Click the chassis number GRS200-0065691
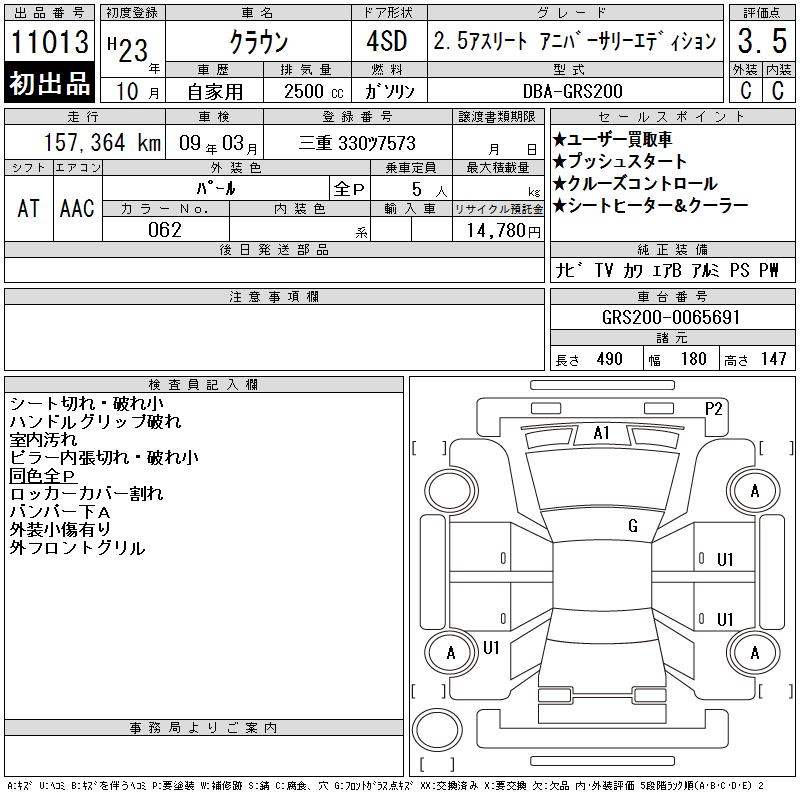The height and width of the screenshot is (800, 800). [671, 317]
